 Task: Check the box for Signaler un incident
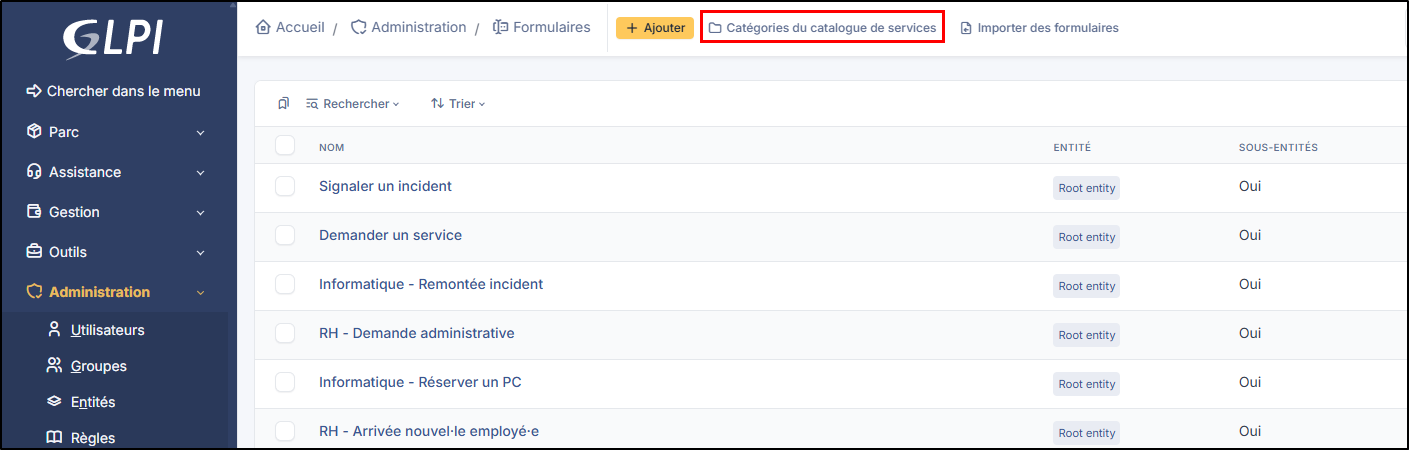pyautogui.click(x=285, y=186)
